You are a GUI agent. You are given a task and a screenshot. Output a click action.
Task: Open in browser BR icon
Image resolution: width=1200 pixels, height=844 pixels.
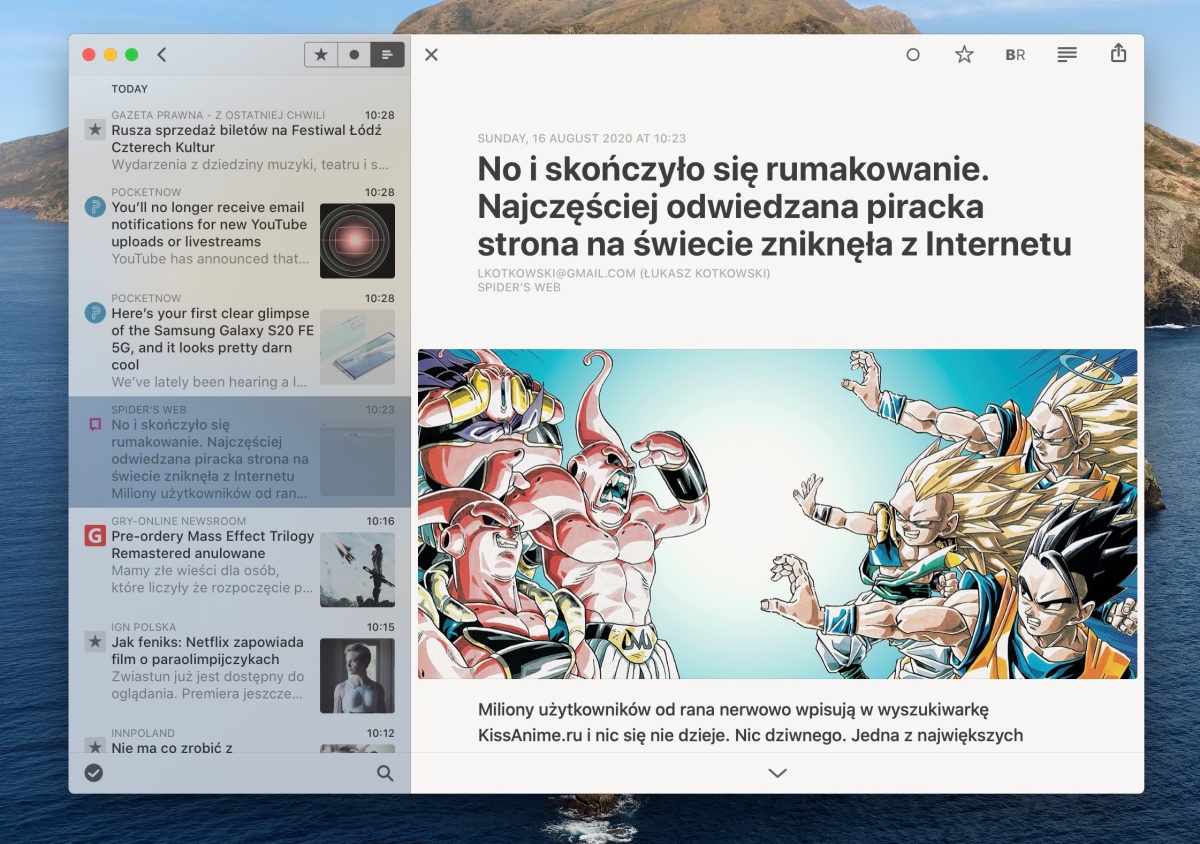1015,55
